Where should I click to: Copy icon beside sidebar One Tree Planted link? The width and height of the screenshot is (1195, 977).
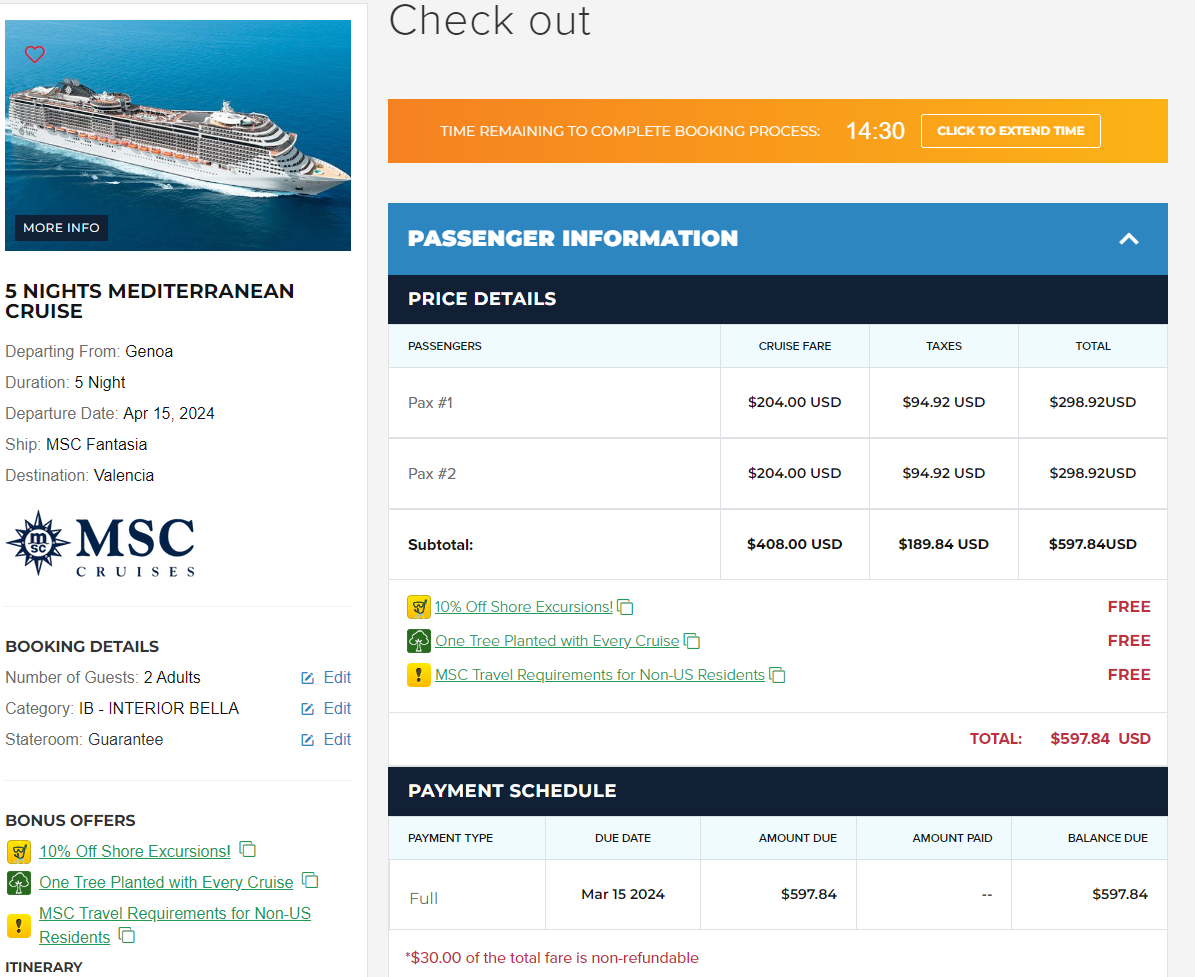310,880
